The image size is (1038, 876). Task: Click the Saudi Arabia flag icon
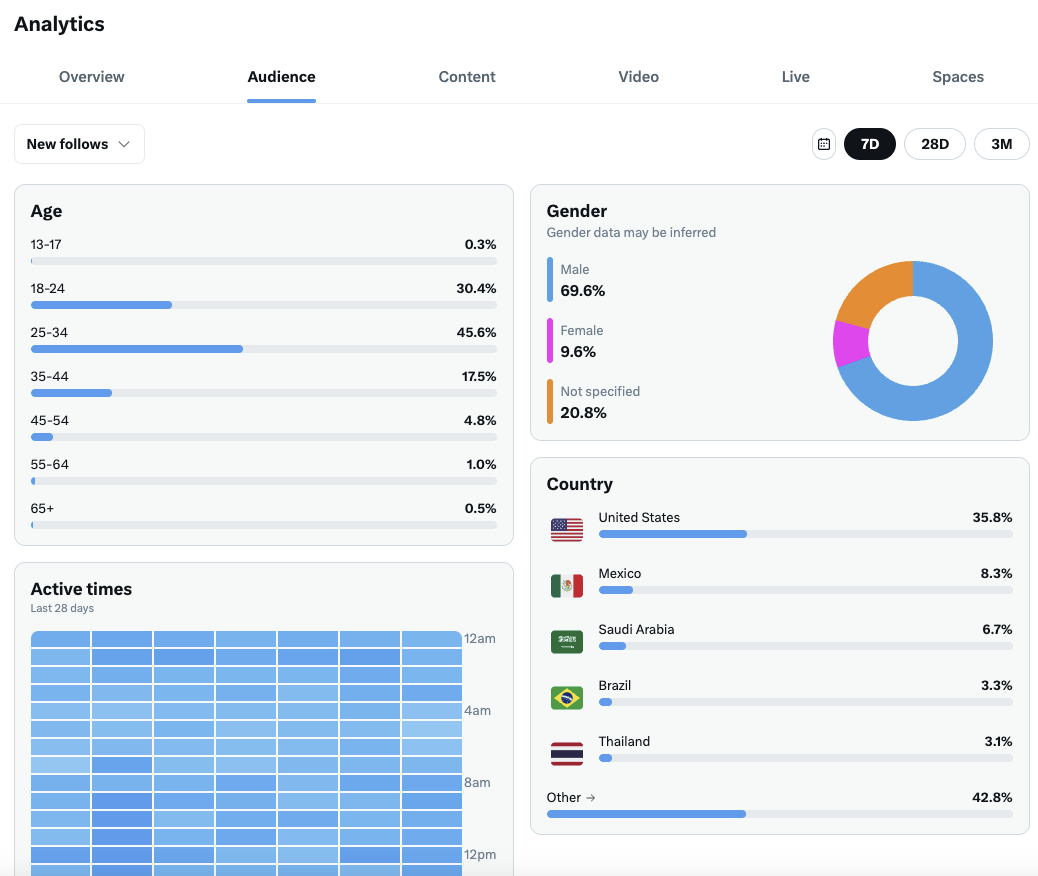point(567,642)
